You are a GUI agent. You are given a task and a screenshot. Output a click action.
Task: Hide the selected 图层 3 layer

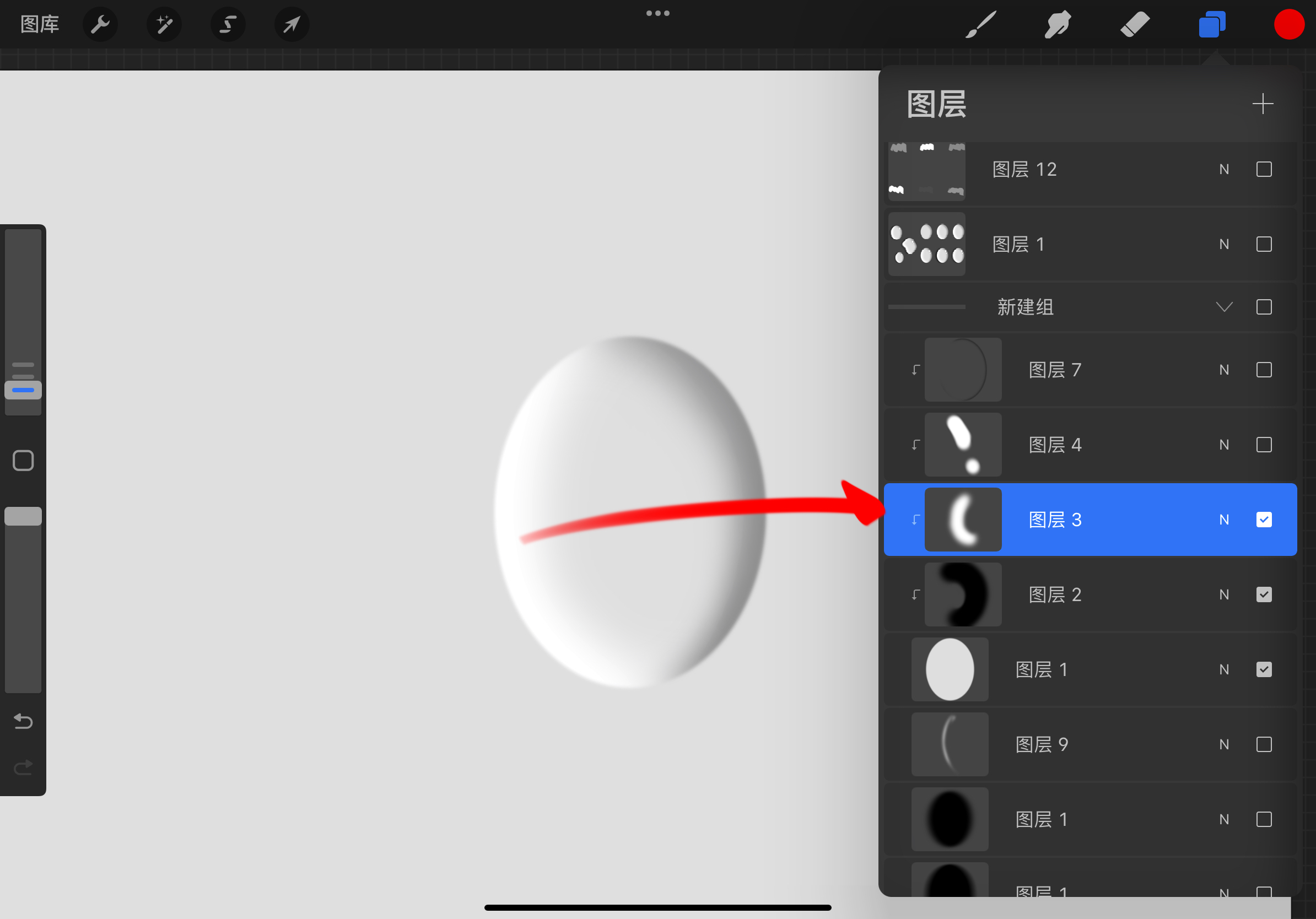(x=1264, y=519)
